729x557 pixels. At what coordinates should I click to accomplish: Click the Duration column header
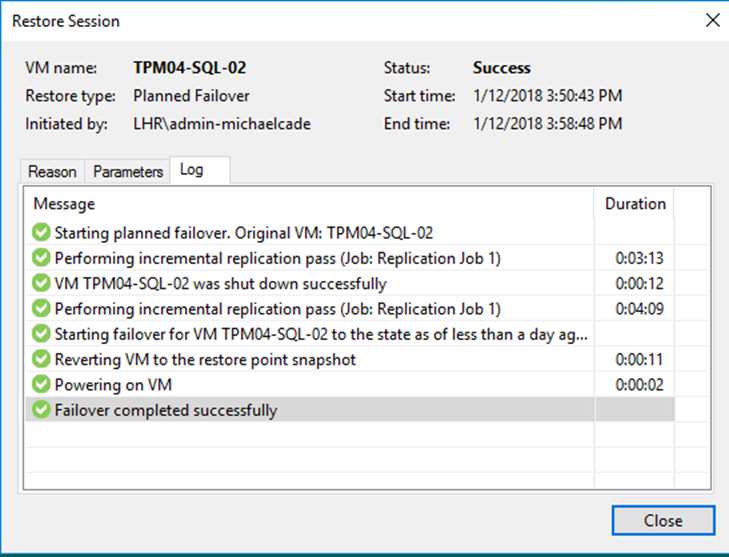(635, 204)
